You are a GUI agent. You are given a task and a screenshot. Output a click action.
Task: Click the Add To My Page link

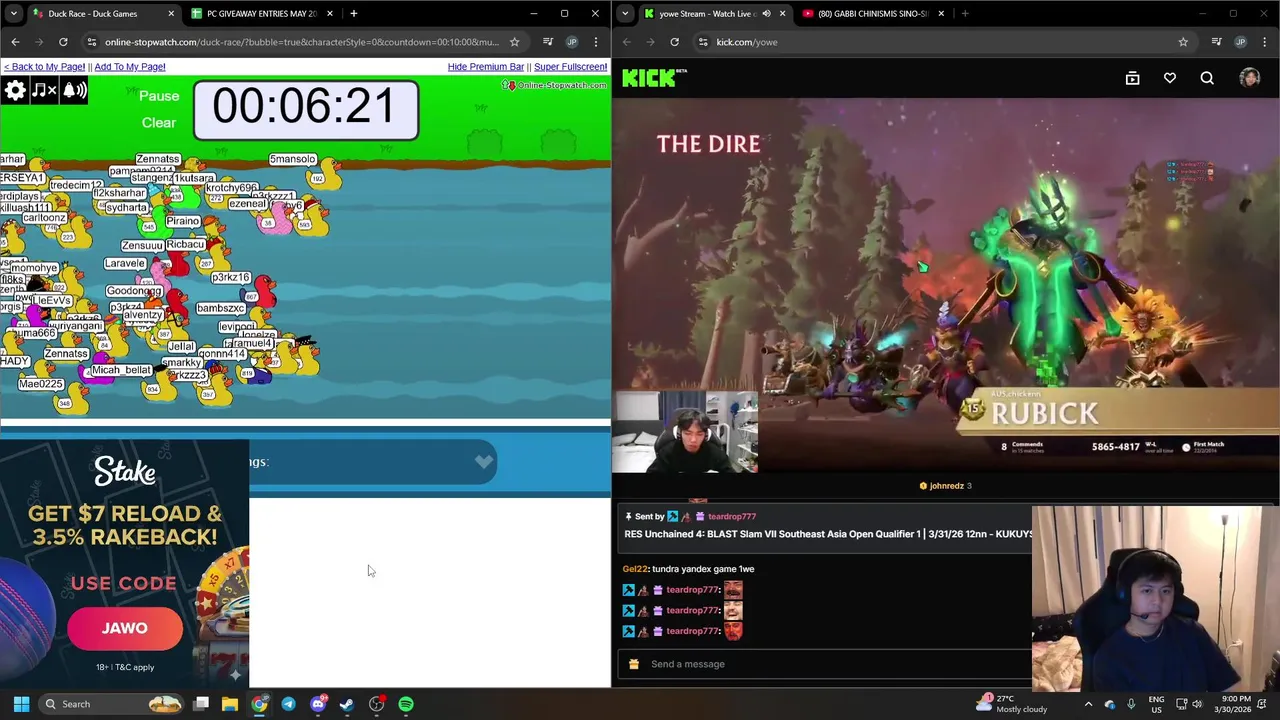130,67
